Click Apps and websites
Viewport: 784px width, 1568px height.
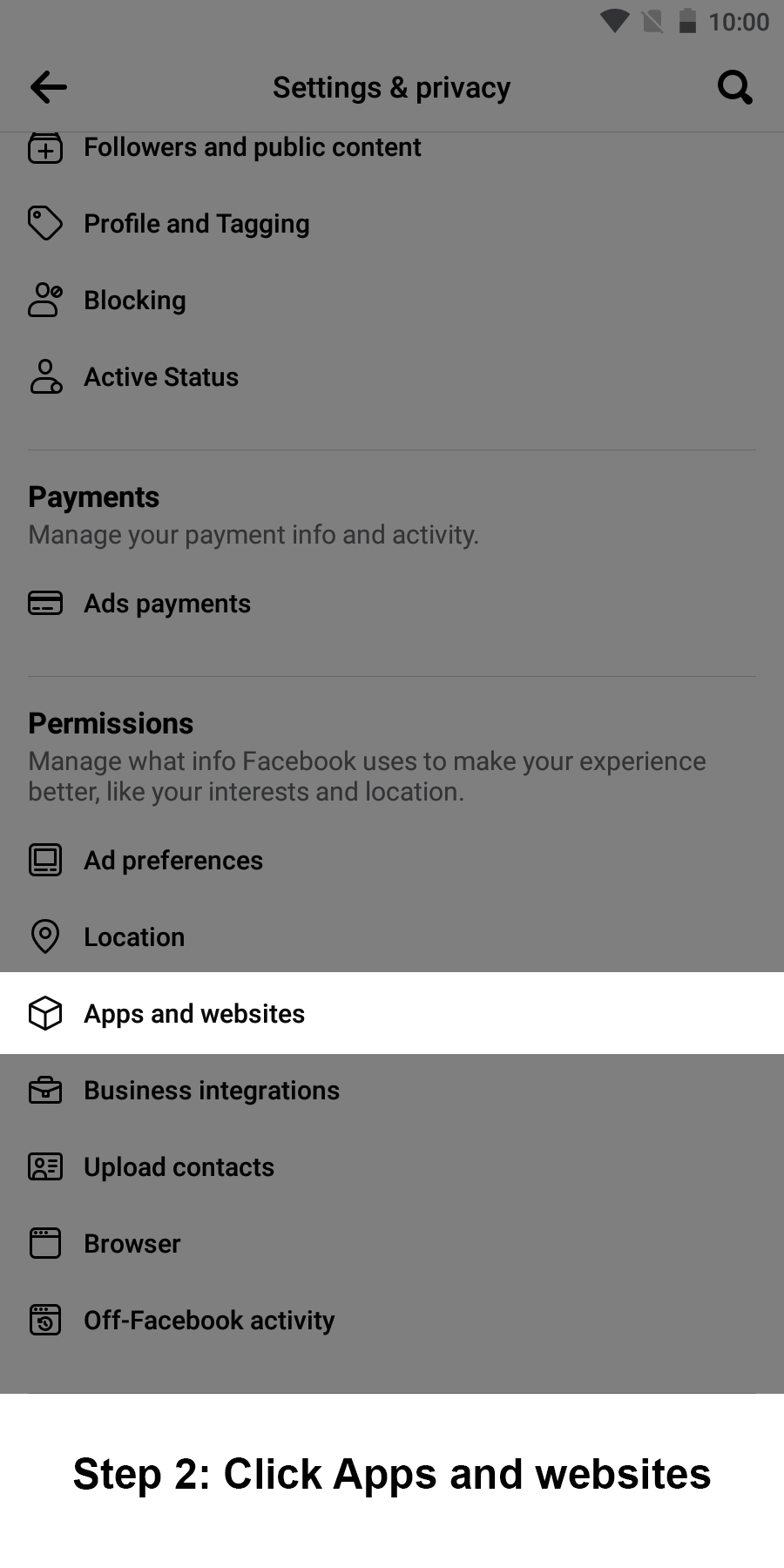click(x=194, y=1014)
